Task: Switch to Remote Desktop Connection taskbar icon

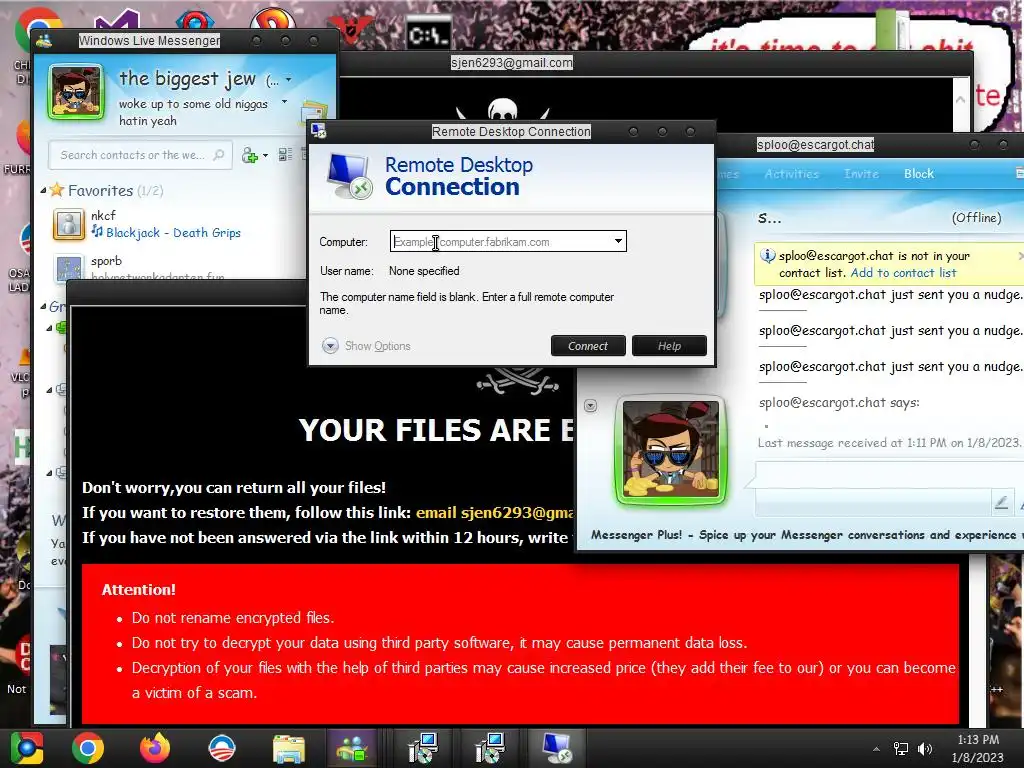Action: (x=556, y=748)
